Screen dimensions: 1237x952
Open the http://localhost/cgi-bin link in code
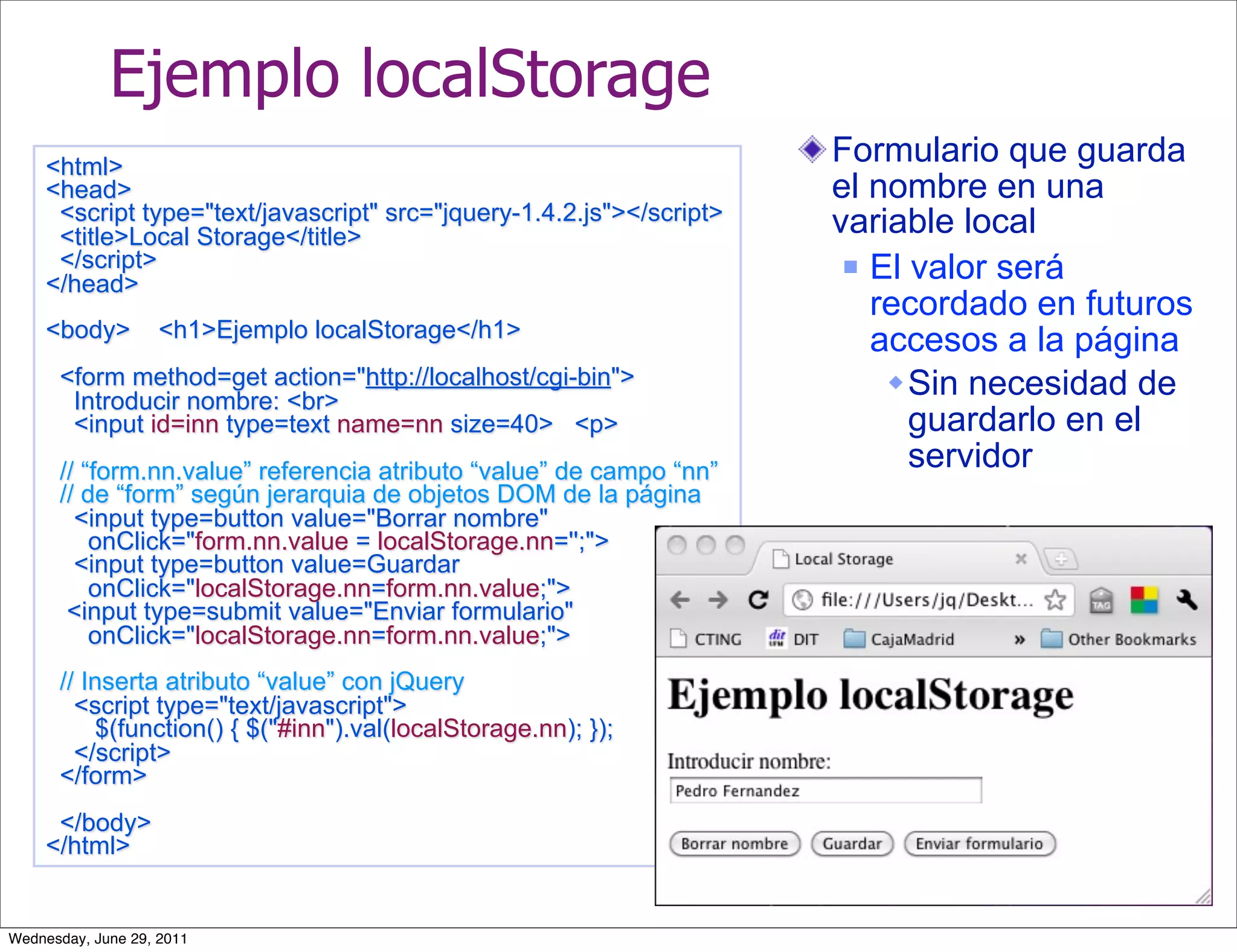(488, 378)
